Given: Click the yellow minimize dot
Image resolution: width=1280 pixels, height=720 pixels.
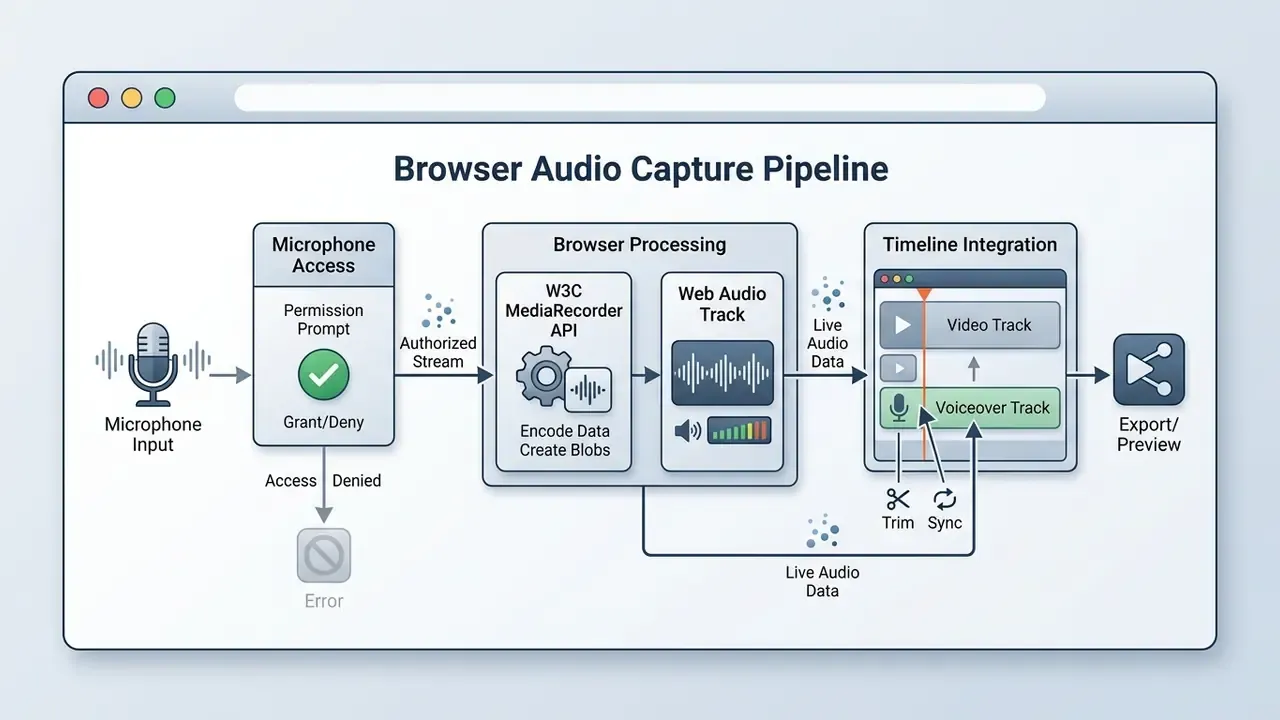Looking at the screenshot, I should (x=131, y=98).
